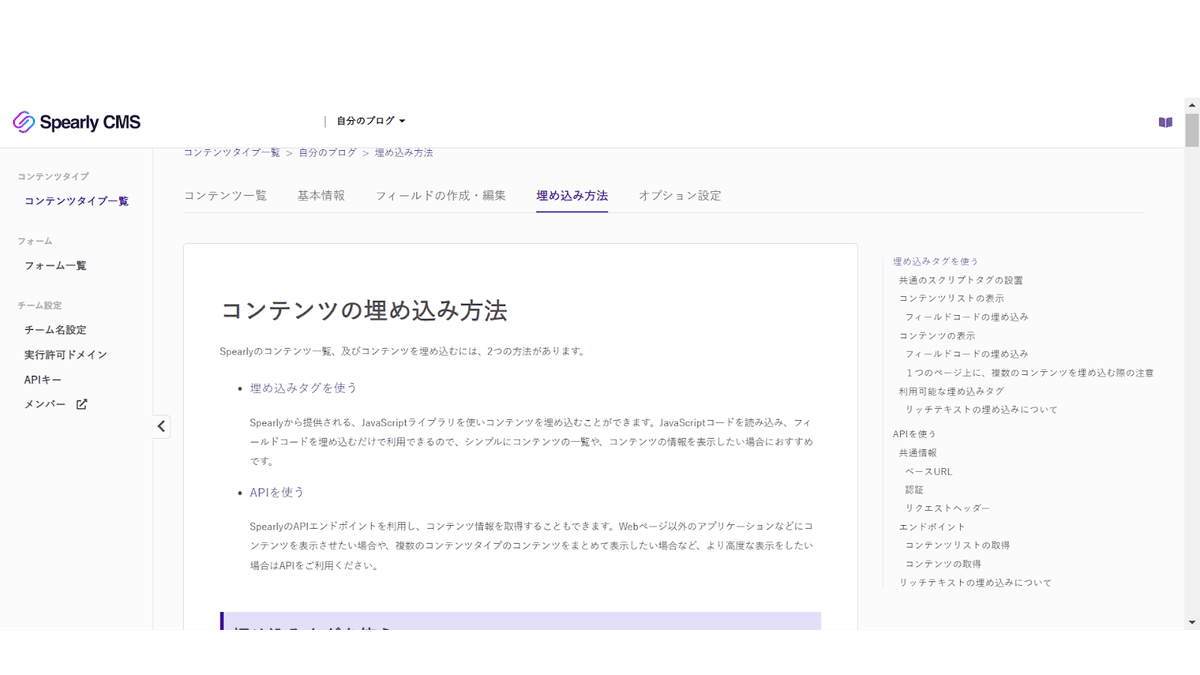Image resolution: width=1200 pixels, height=675 pixels.
Task: Jump to リッチテキストの埋め込みについて under 利用可能な埋め込みタグ
Action: coord(981,409)
